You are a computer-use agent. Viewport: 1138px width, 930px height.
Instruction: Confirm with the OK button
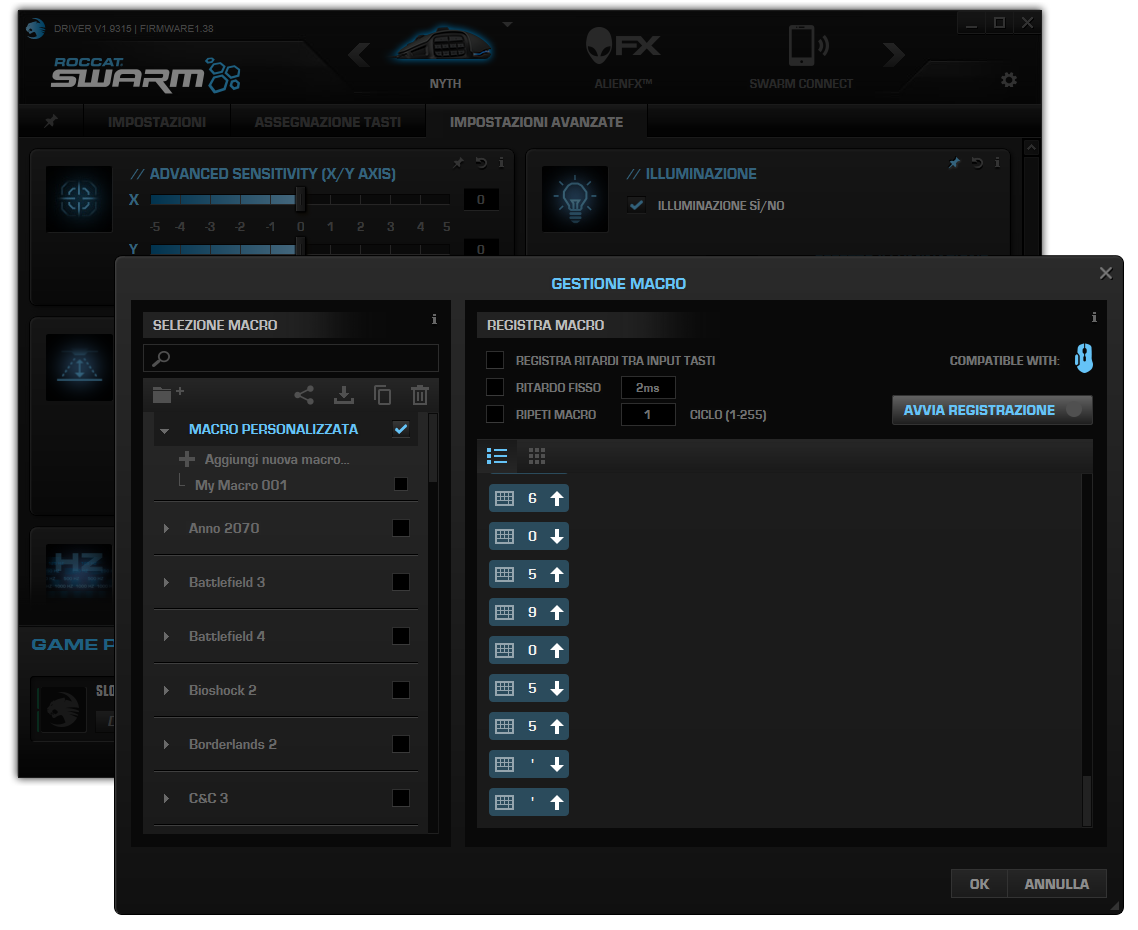[x=979, y=884]
